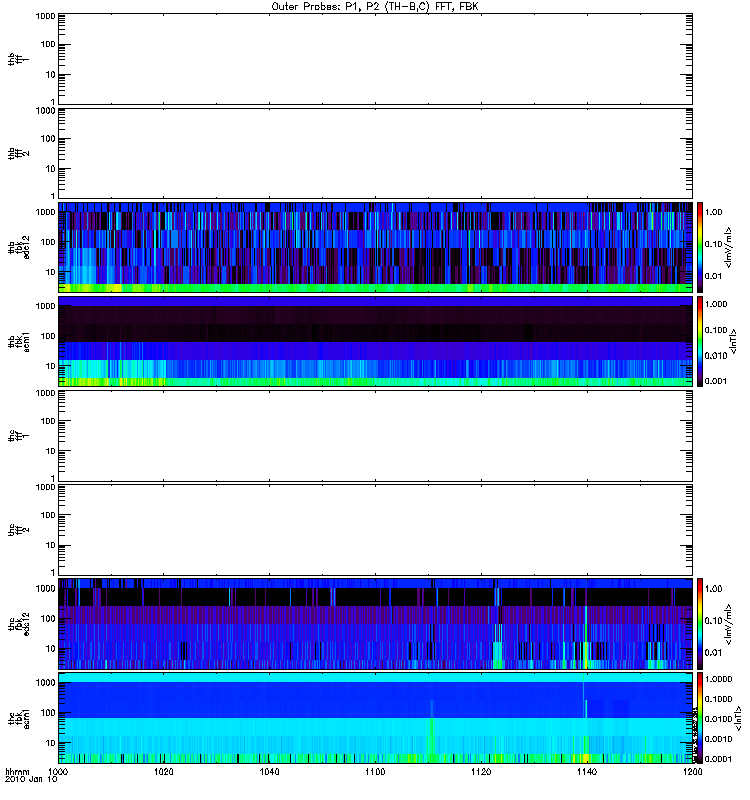Click the '0.01' tick on thc edc12 color bar
Viewport: 750px width, 800px height.
click(713, 653)
